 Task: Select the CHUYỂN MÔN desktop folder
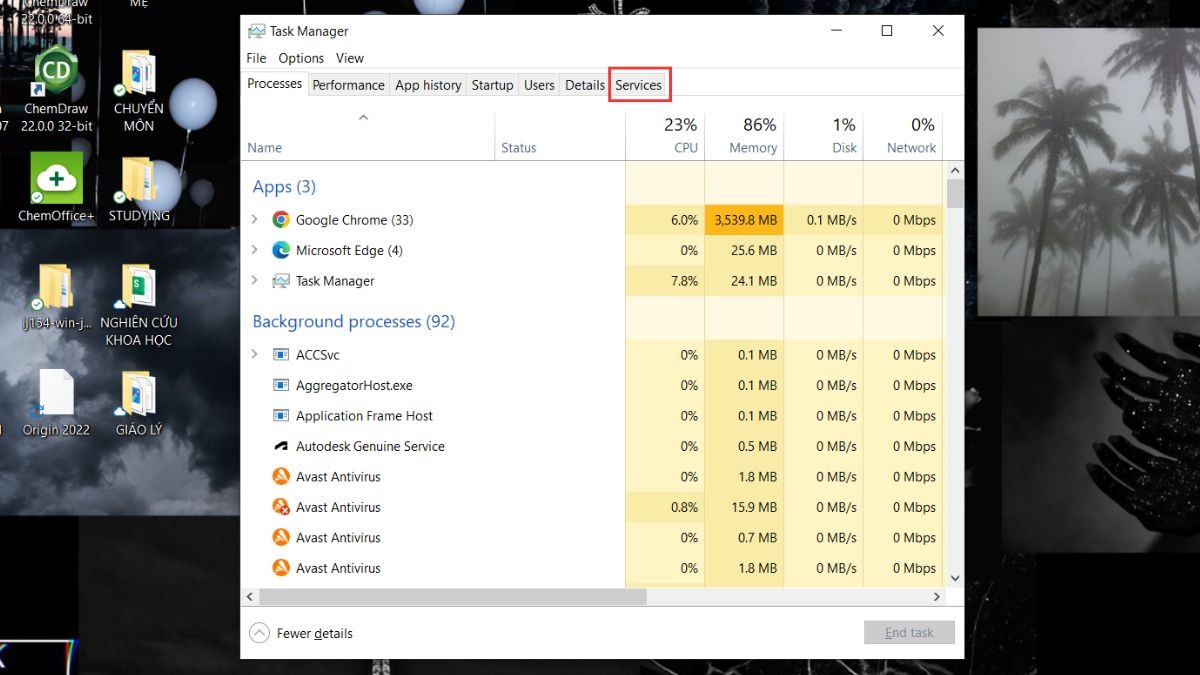coord(139,92)
